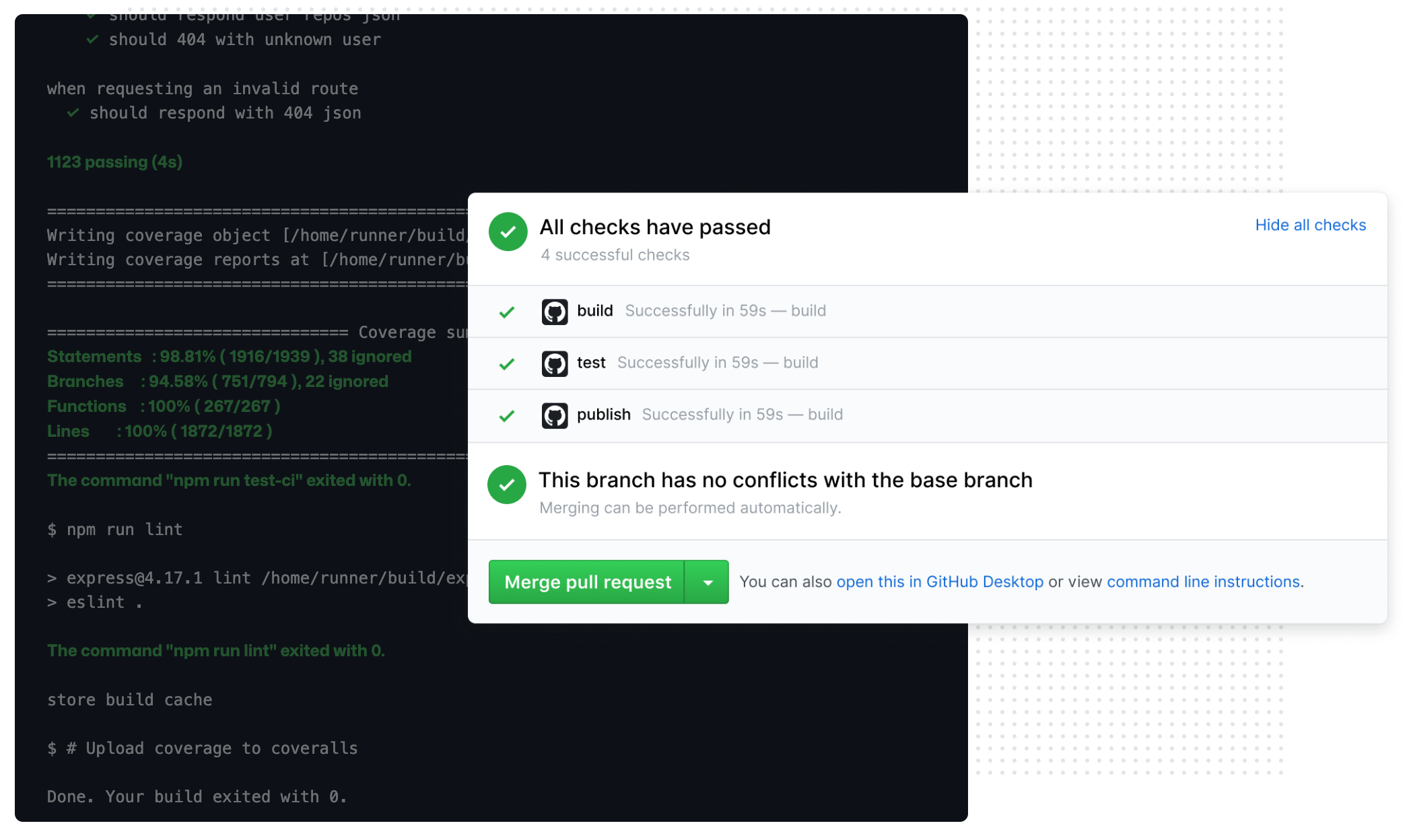The height and width of the screenshot is (840, 1411).
Task: Click 'This branch has no conflicts' heading
Action: [786, 480]
